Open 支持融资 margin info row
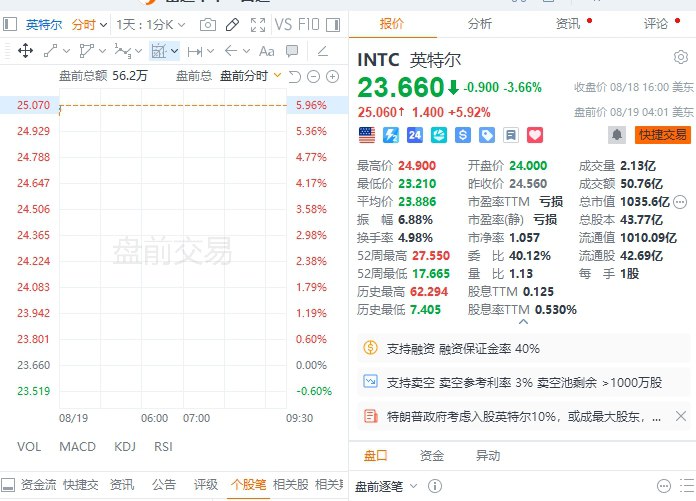 tap(524, 348)
